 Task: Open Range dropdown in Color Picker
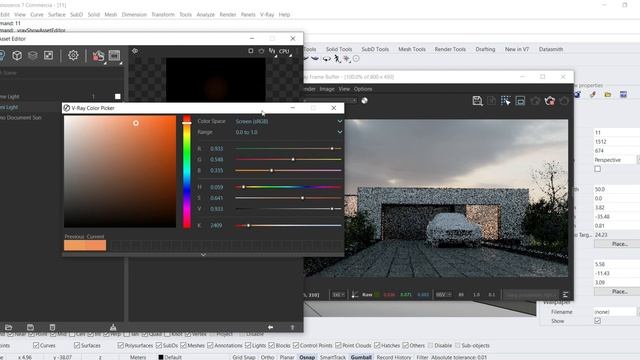(288, 132)
